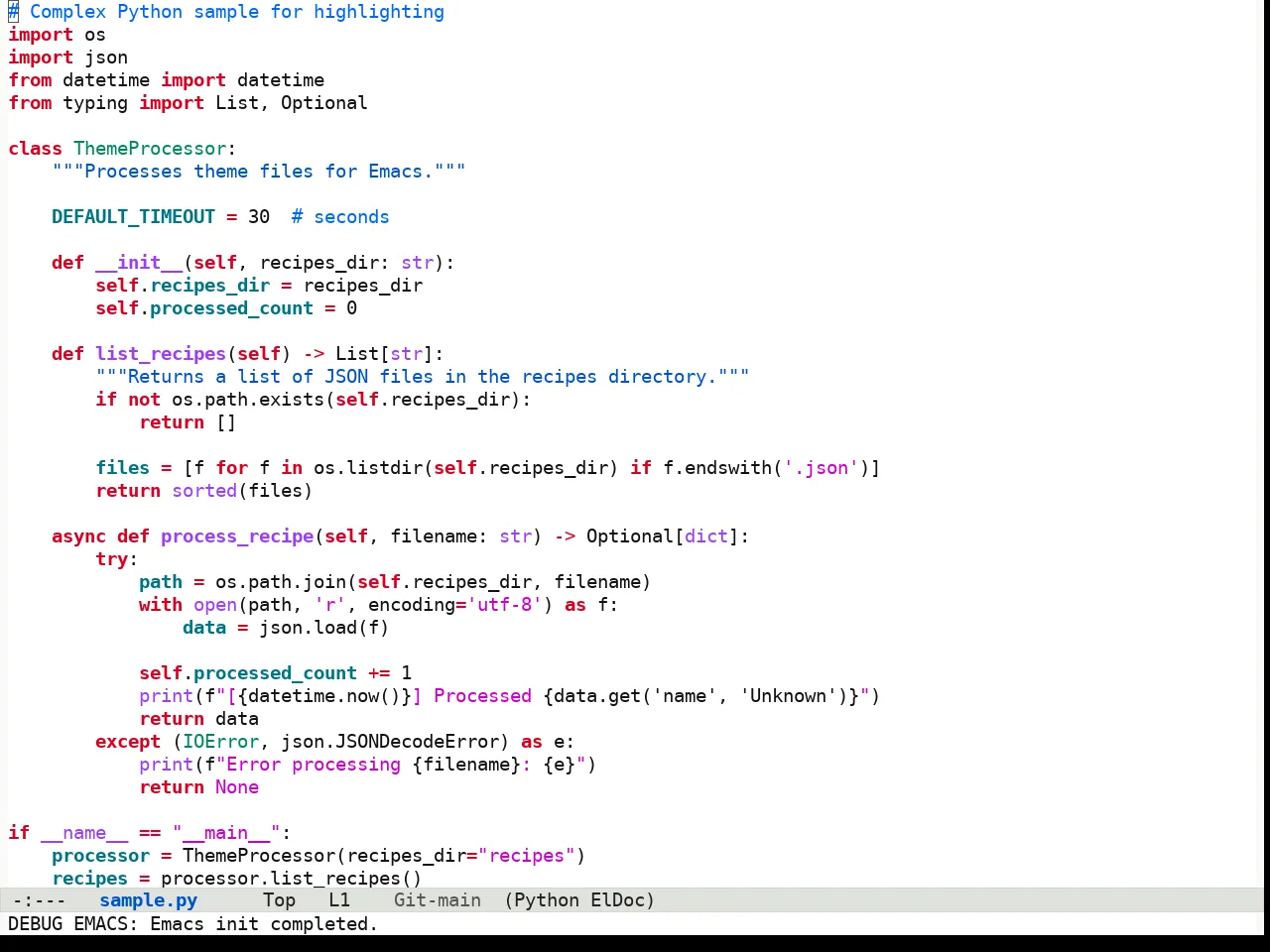Click 'list_recipes' in its def line
This screenshot has width=1270, height=952.
click(x=161, y=354)
